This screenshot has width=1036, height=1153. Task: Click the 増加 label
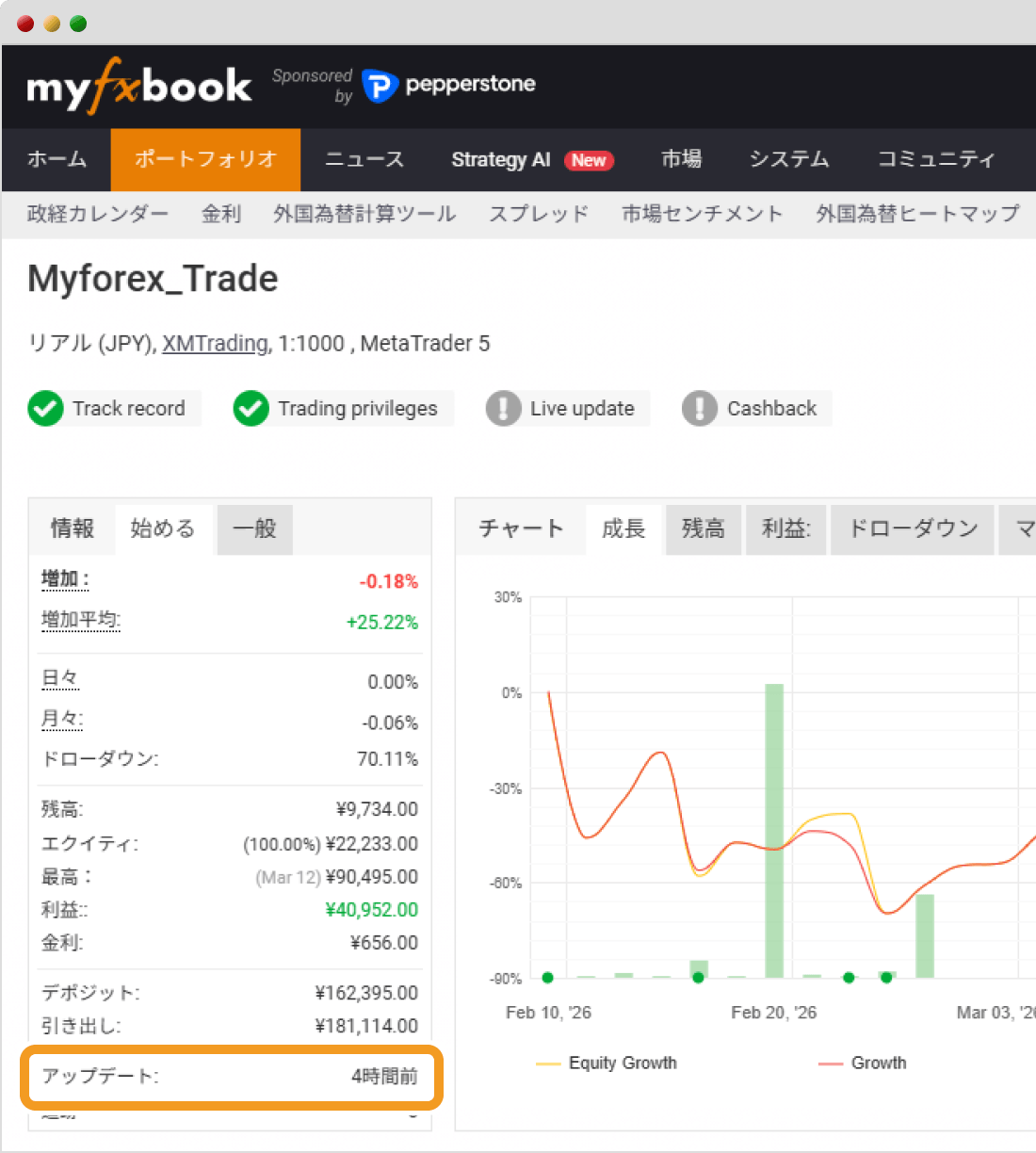(x=65, y=579)
